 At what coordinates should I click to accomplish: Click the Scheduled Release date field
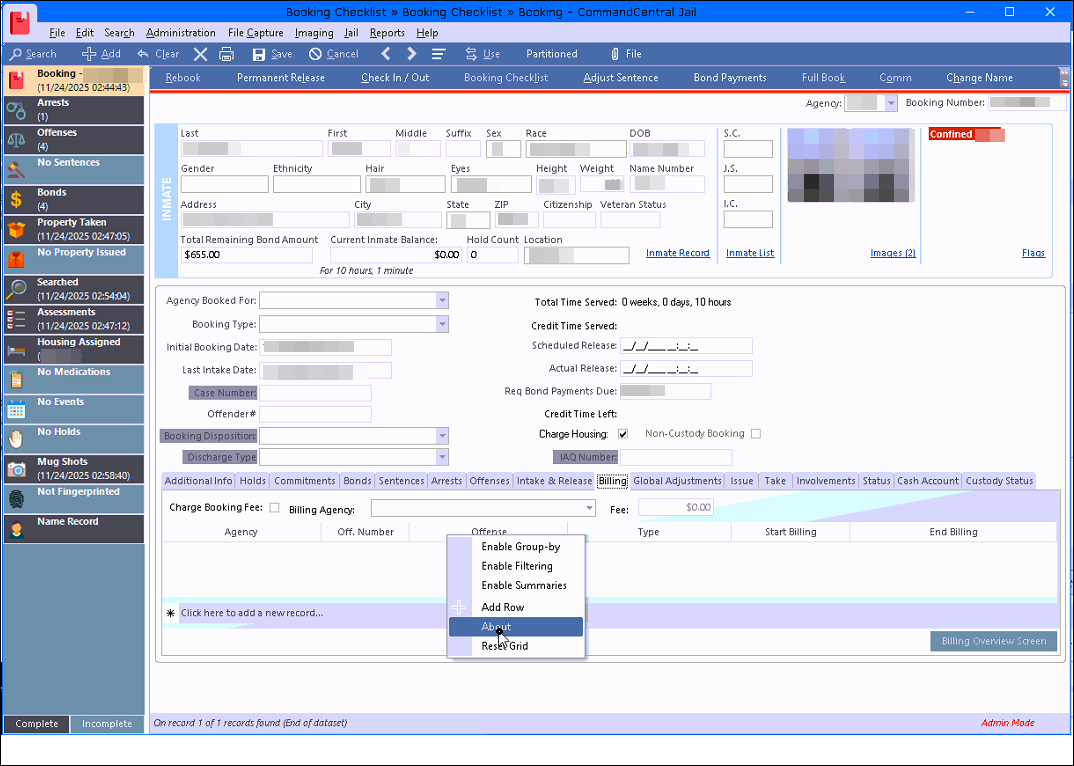(686, 346)
